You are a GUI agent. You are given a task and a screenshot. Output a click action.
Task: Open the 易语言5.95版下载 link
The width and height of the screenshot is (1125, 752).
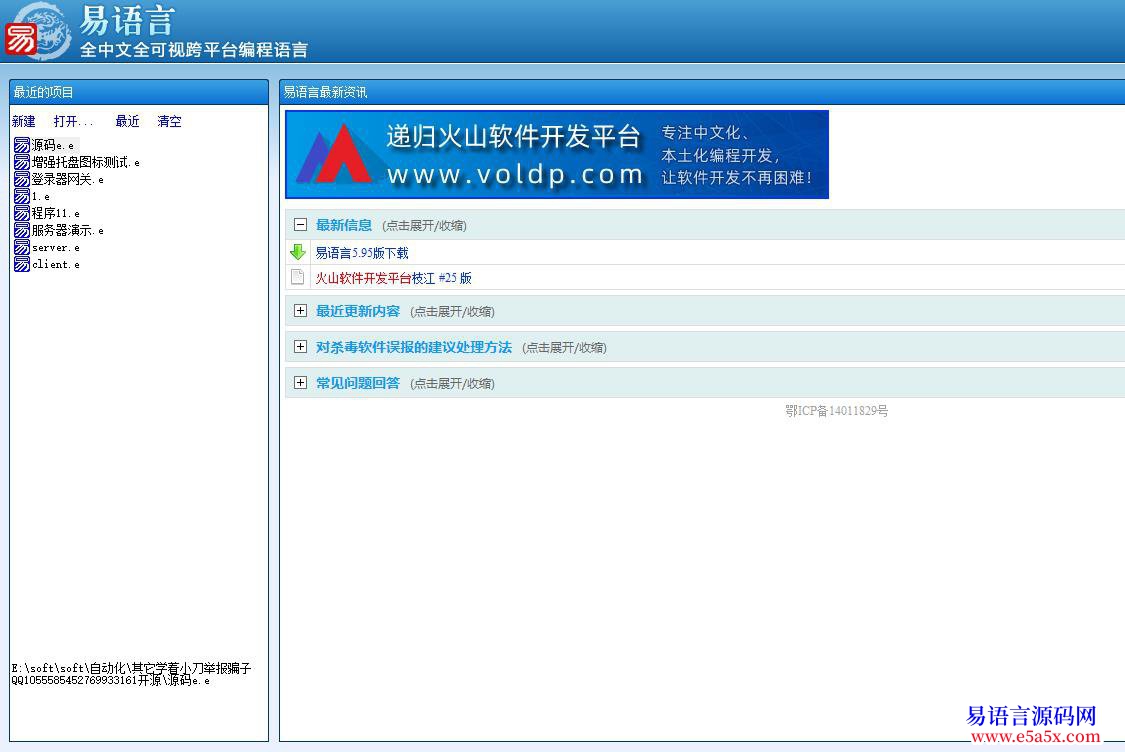pyautogui.click(x=361, y=252)
